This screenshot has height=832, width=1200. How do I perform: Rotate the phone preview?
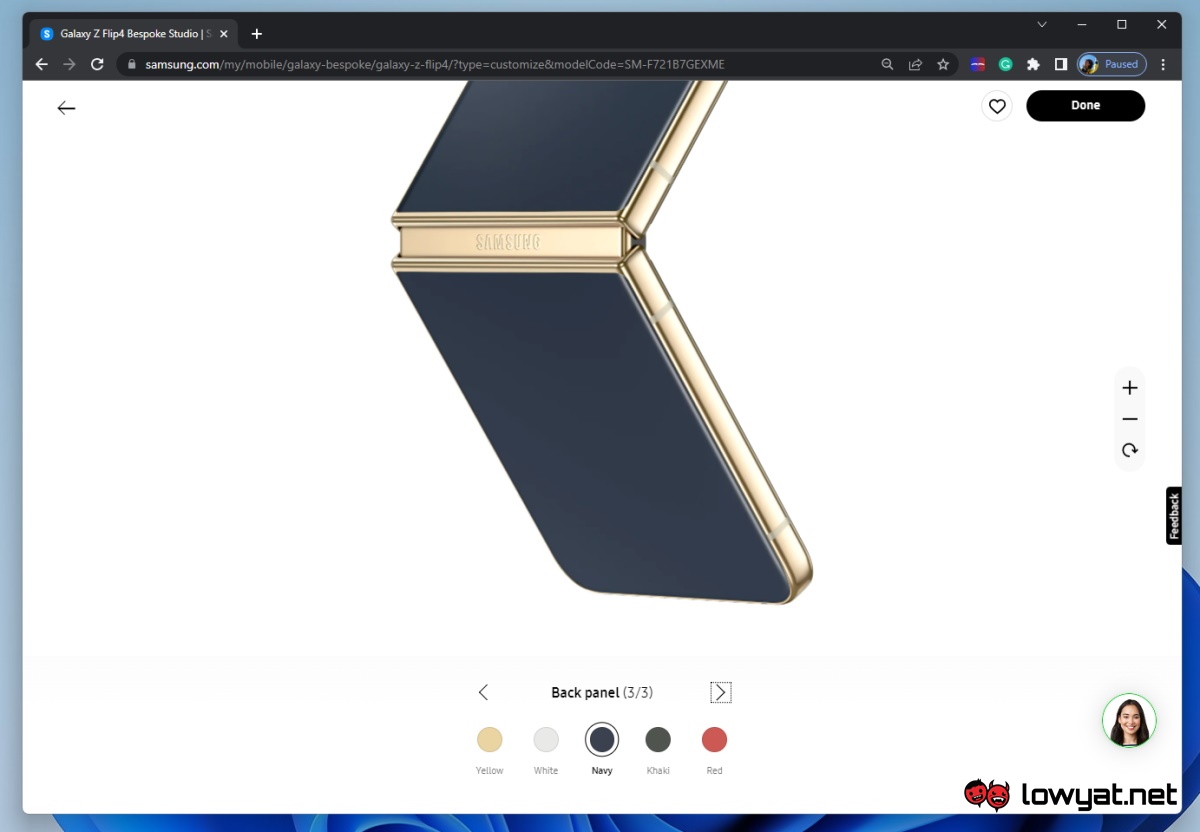click(1130, 451)
